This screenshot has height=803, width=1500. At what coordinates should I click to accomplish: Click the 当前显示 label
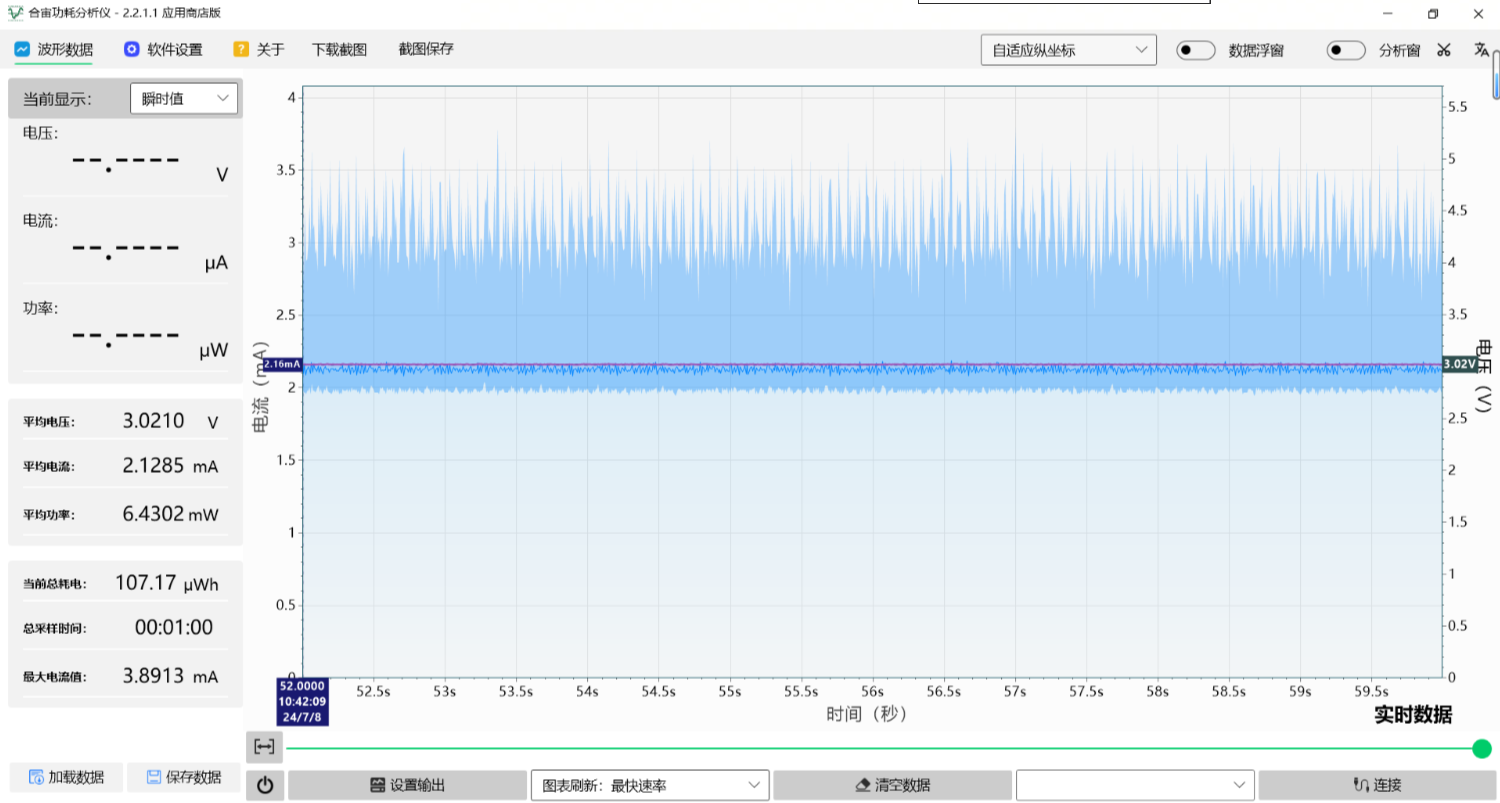[57, 99]
